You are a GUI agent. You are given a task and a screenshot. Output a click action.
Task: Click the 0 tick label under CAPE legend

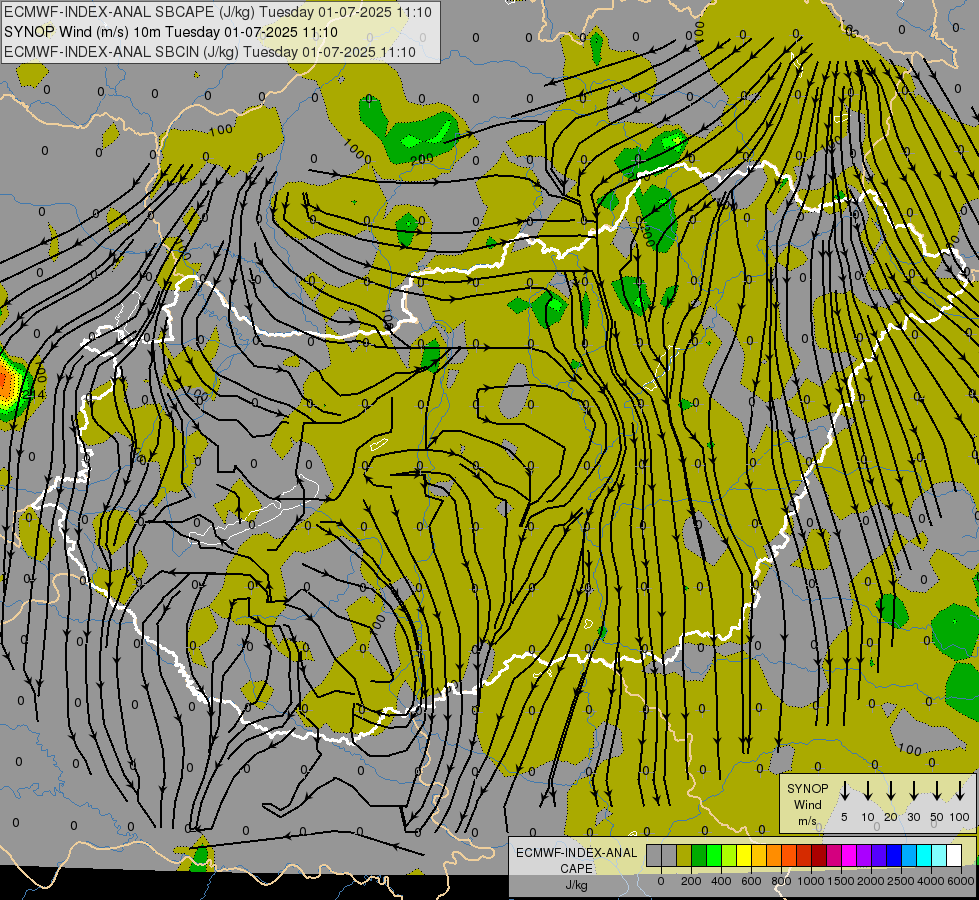tap(661, 881)
